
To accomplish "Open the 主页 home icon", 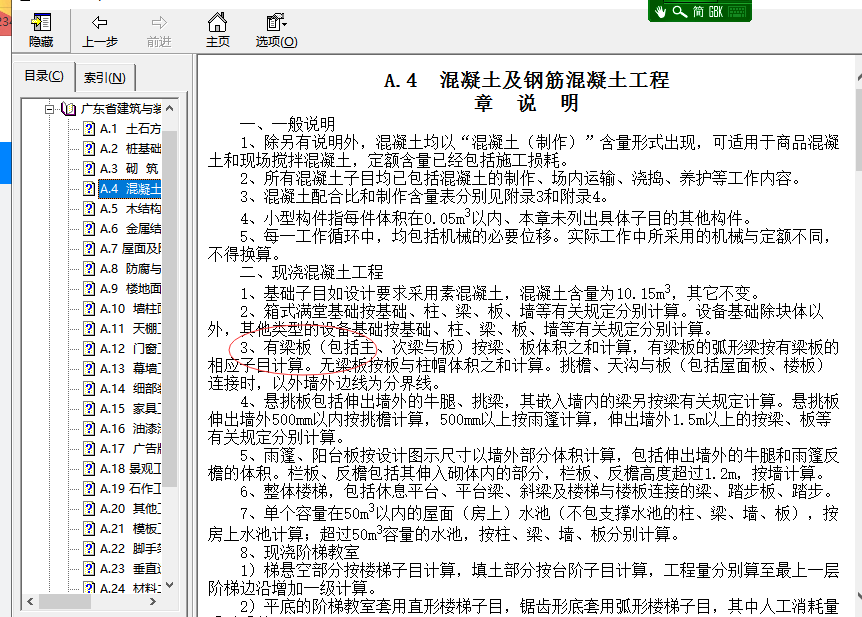I will coord(217,23).
